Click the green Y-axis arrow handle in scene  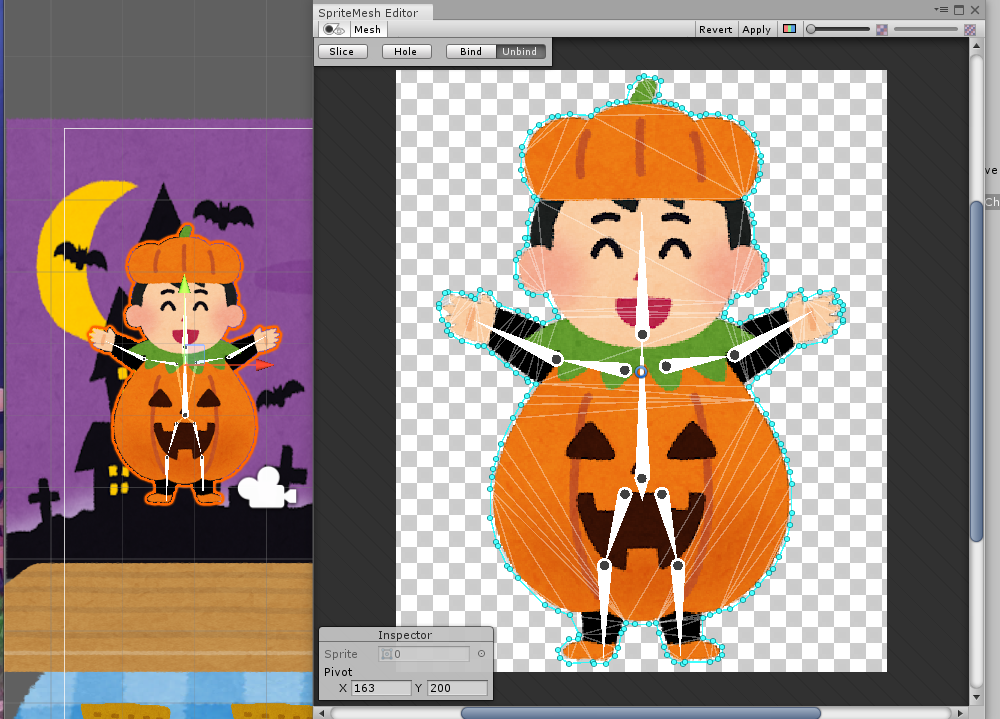click(x=184, y=285)
